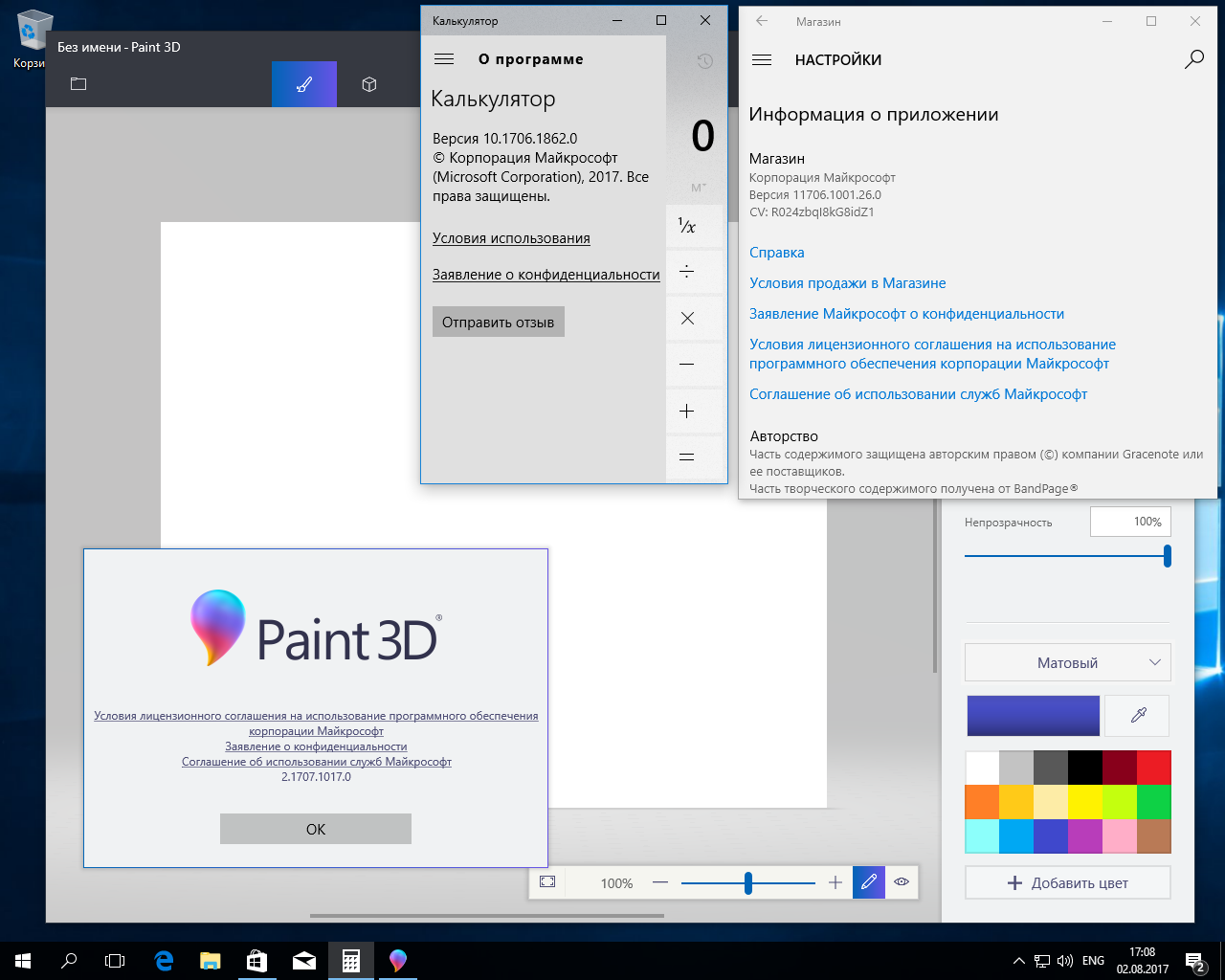Switch to Calculator on the taskbar

tap(351, 961)
